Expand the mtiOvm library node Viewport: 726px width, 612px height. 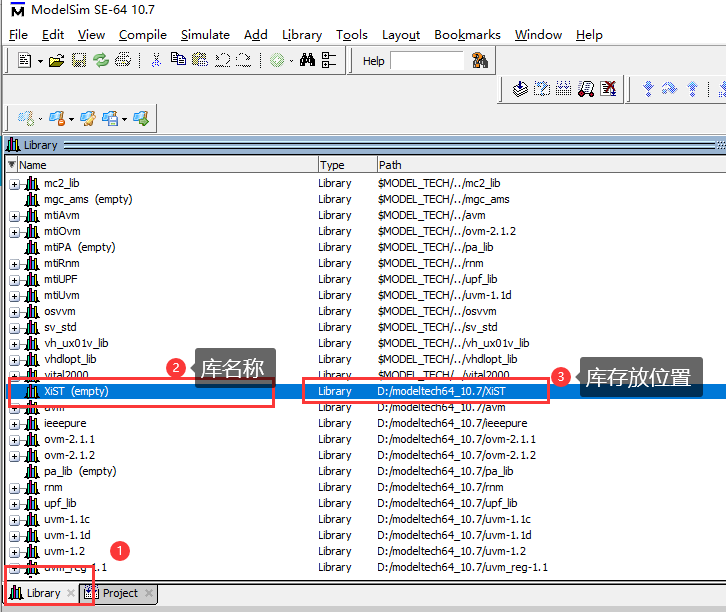pos(14,232)
